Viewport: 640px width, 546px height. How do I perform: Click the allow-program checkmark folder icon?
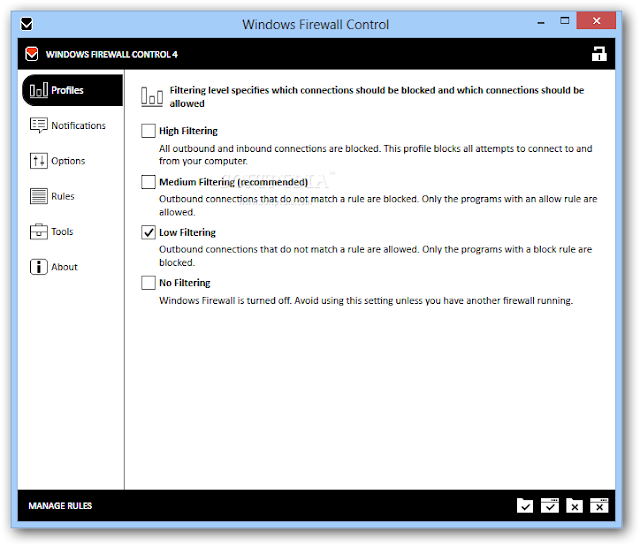click(525, 506)
